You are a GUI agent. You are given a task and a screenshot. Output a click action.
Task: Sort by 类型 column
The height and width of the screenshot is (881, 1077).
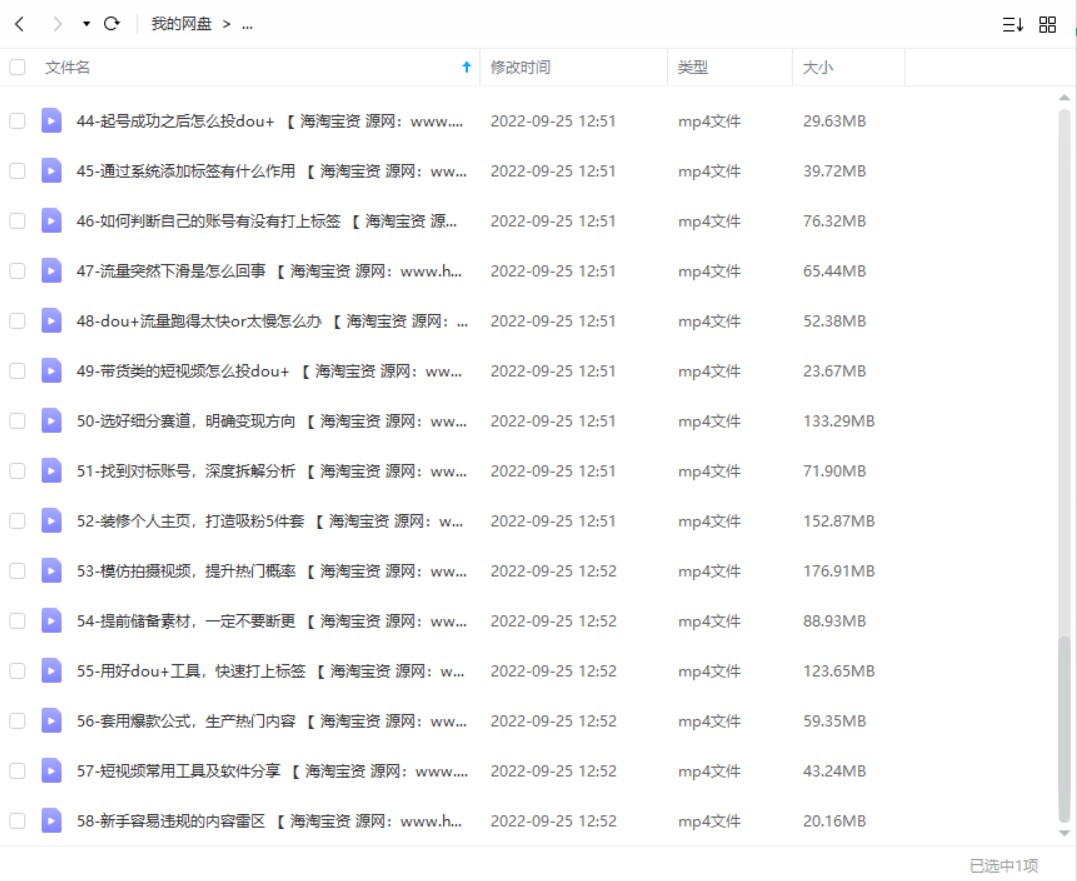692,67
